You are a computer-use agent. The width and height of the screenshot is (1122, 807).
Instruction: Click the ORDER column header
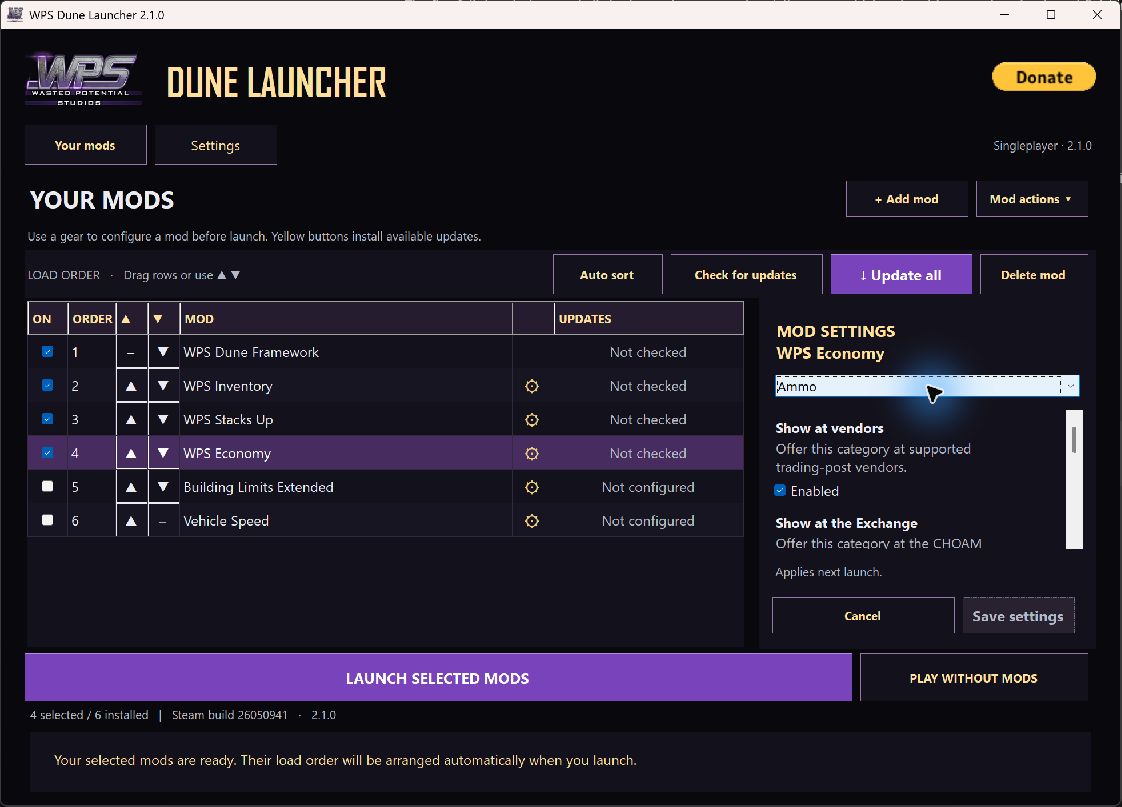click(x=92, y=319)
